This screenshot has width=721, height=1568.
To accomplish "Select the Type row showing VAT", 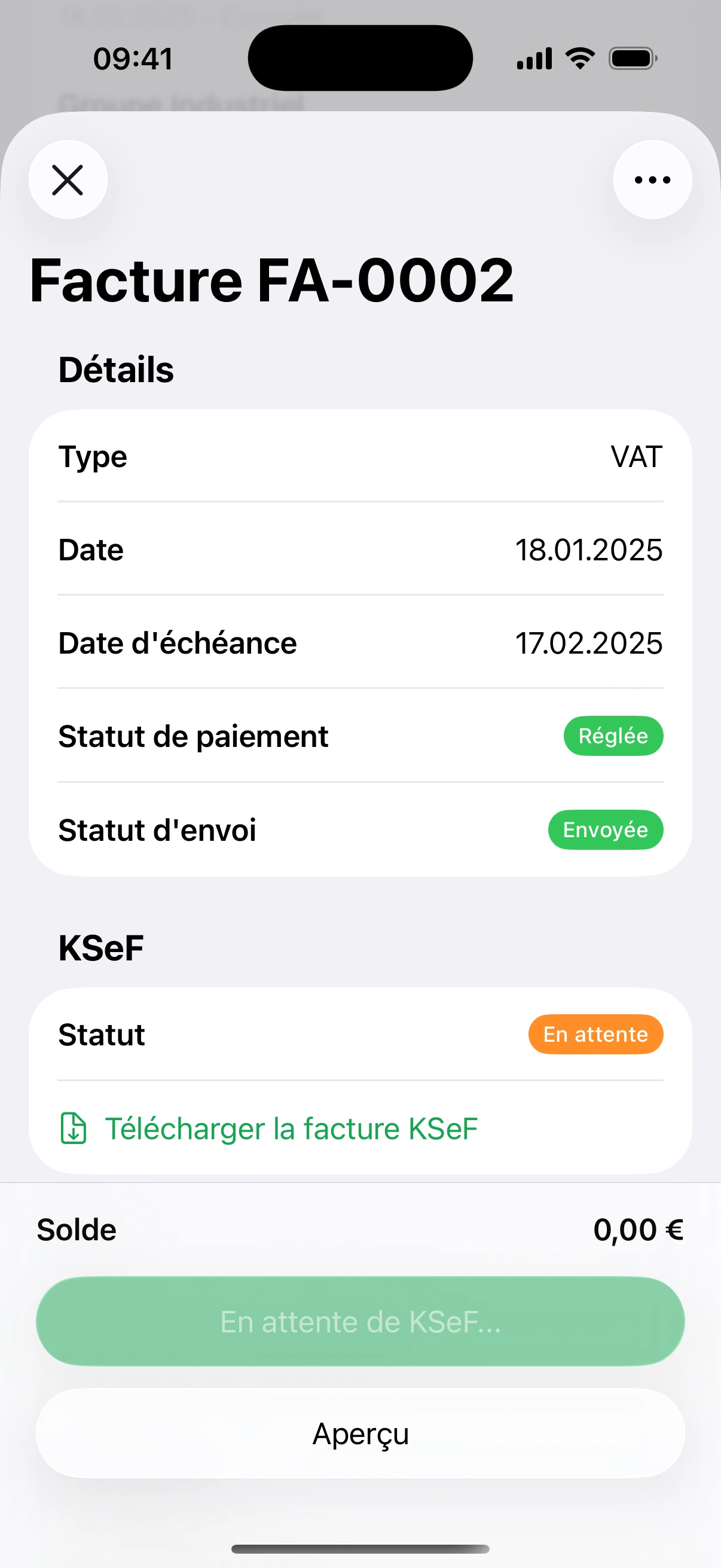I will coord(360,456).
